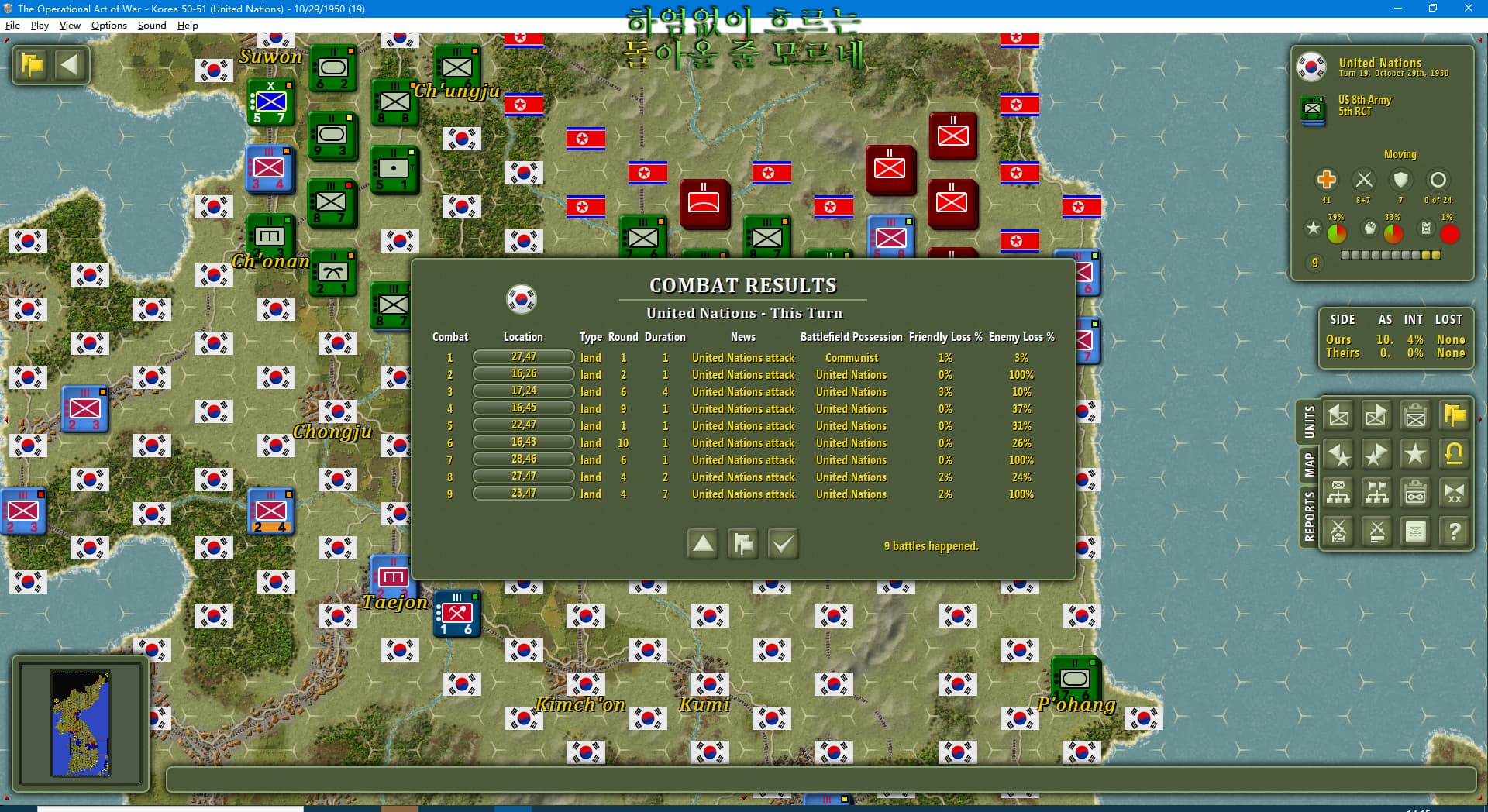Click crossed swords over unit box icon

(1338, 532)
